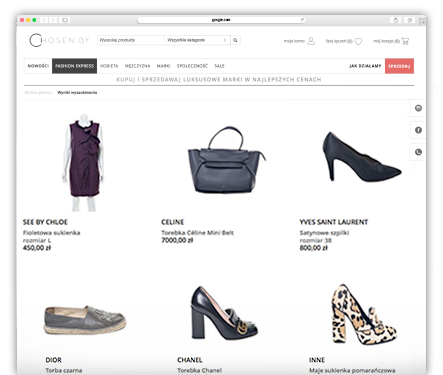Image resolution: width=443 pixels, height=375 pixels.
Task: Open the black block-heel loafer image
Action: click(x=224, y=314)
